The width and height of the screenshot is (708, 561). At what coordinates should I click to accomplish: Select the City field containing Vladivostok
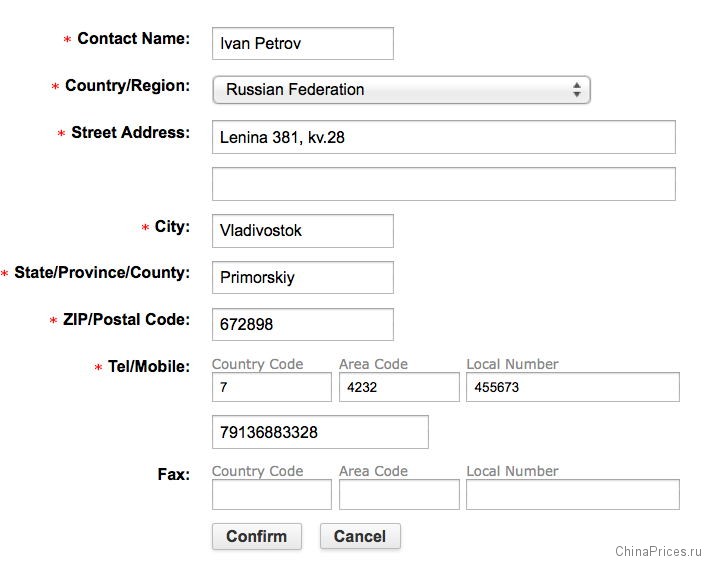[x=302, y=231]
